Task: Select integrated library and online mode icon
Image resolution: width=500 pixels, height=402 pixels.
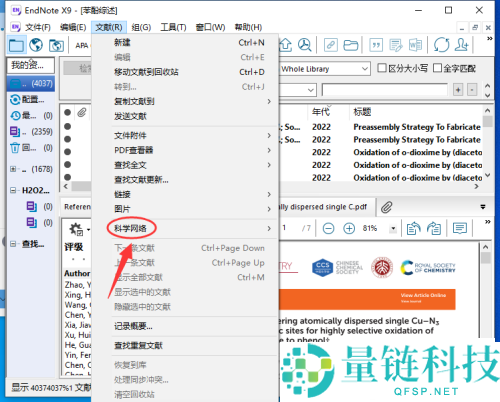Action: click(x=56, y=45)
